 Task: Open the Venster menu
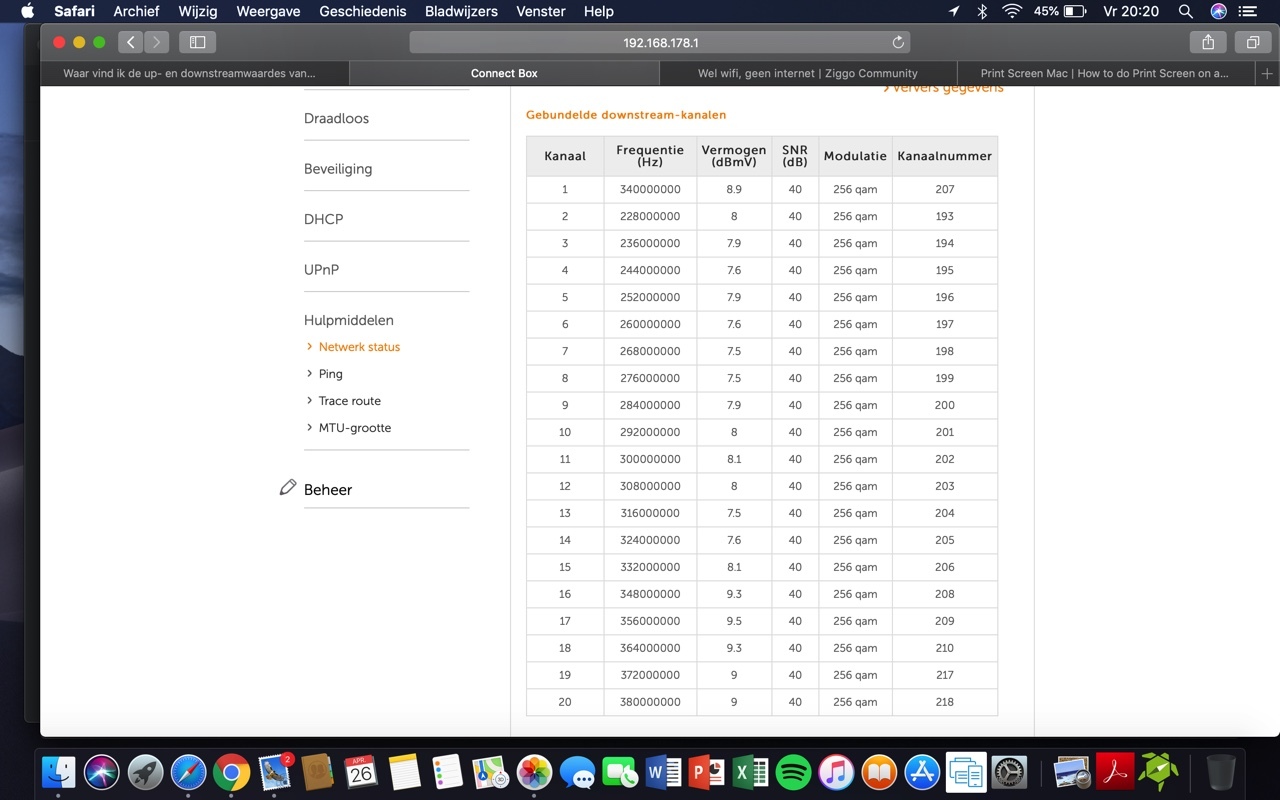(x=540, y=11)
